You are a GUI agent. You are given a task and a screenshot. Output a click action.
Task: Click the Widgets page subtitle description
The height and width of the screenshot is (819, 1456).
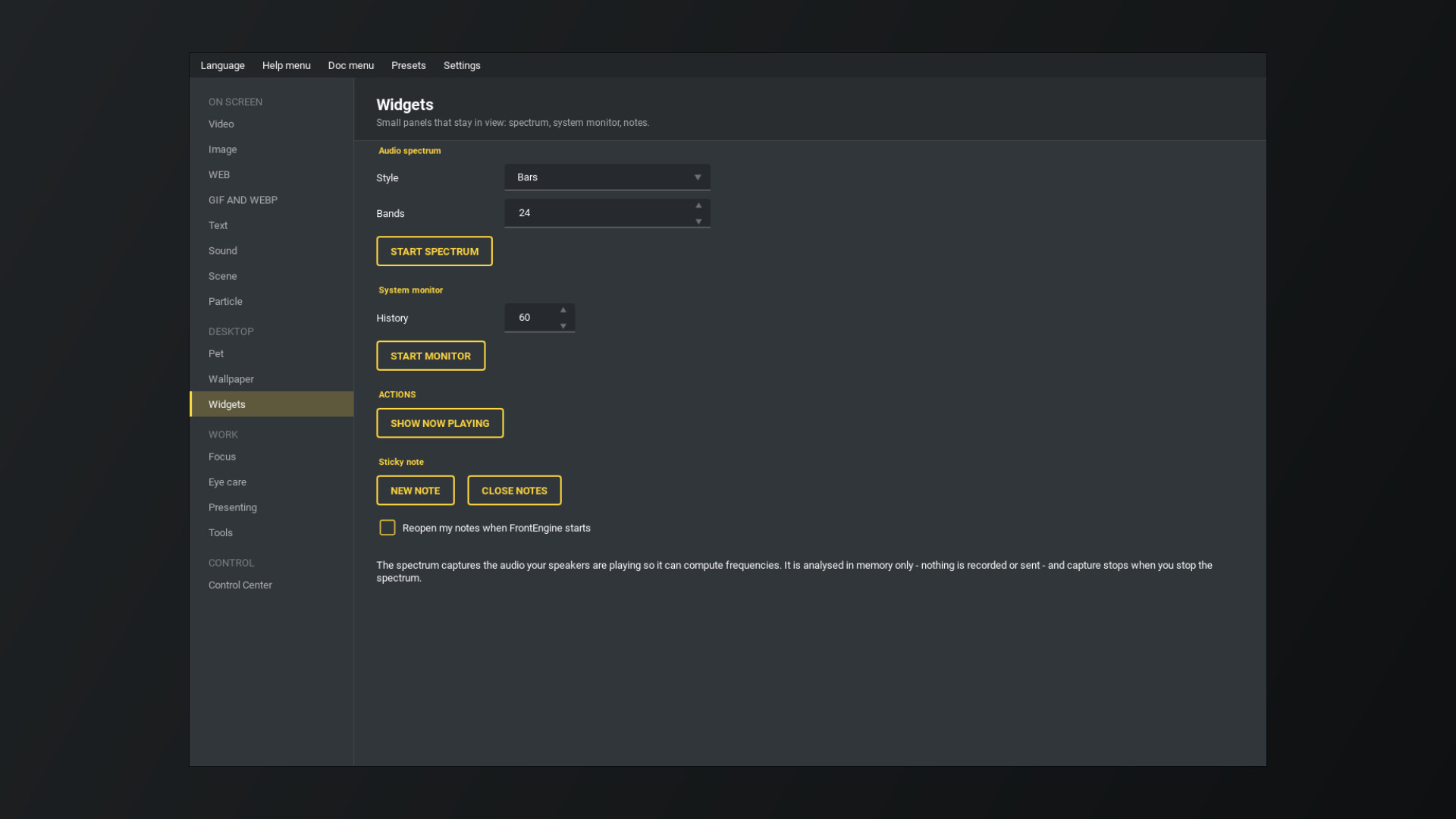(513, 123)
